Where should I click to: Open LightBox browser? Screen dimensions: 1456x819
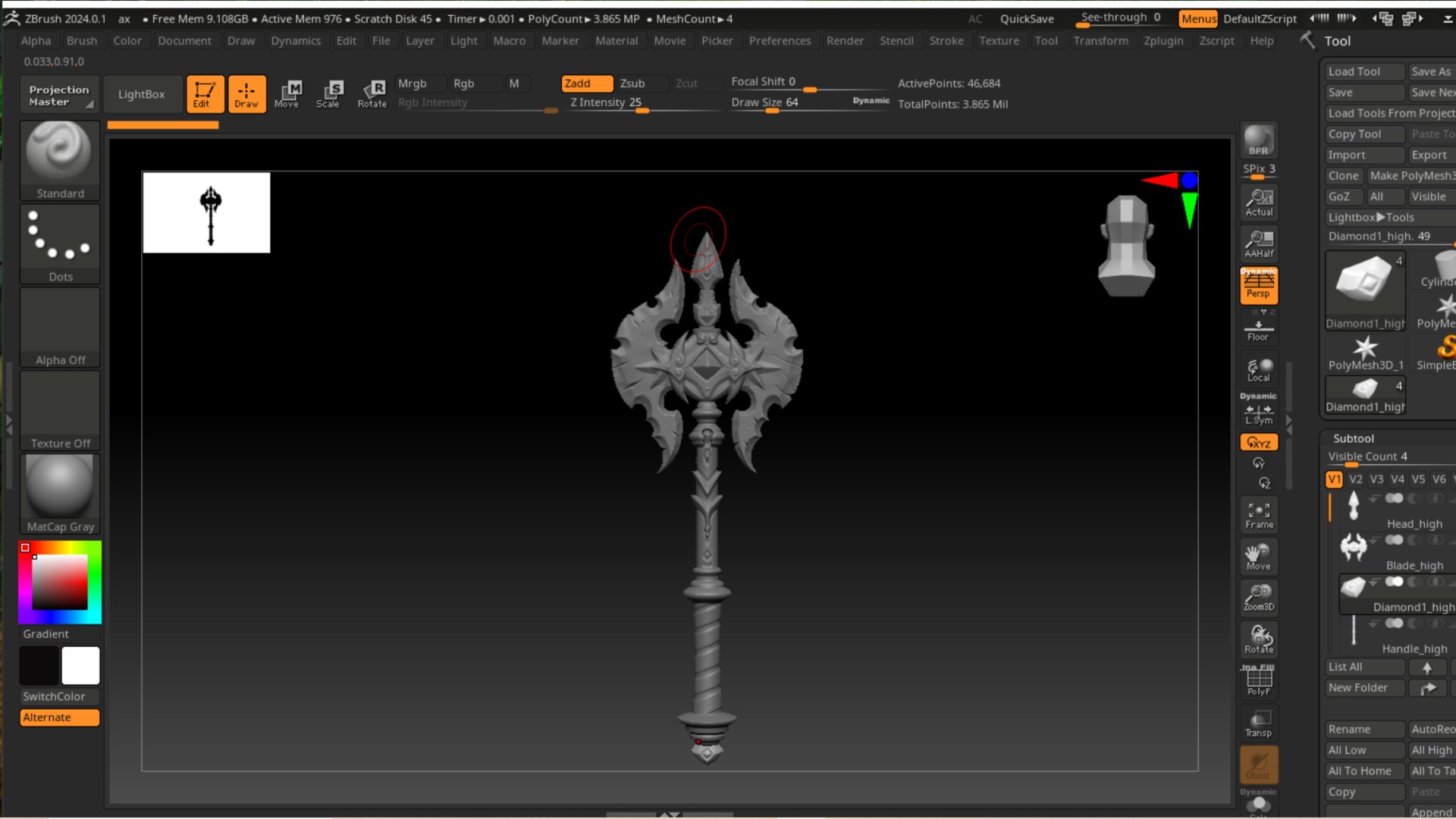coord(141,94)
